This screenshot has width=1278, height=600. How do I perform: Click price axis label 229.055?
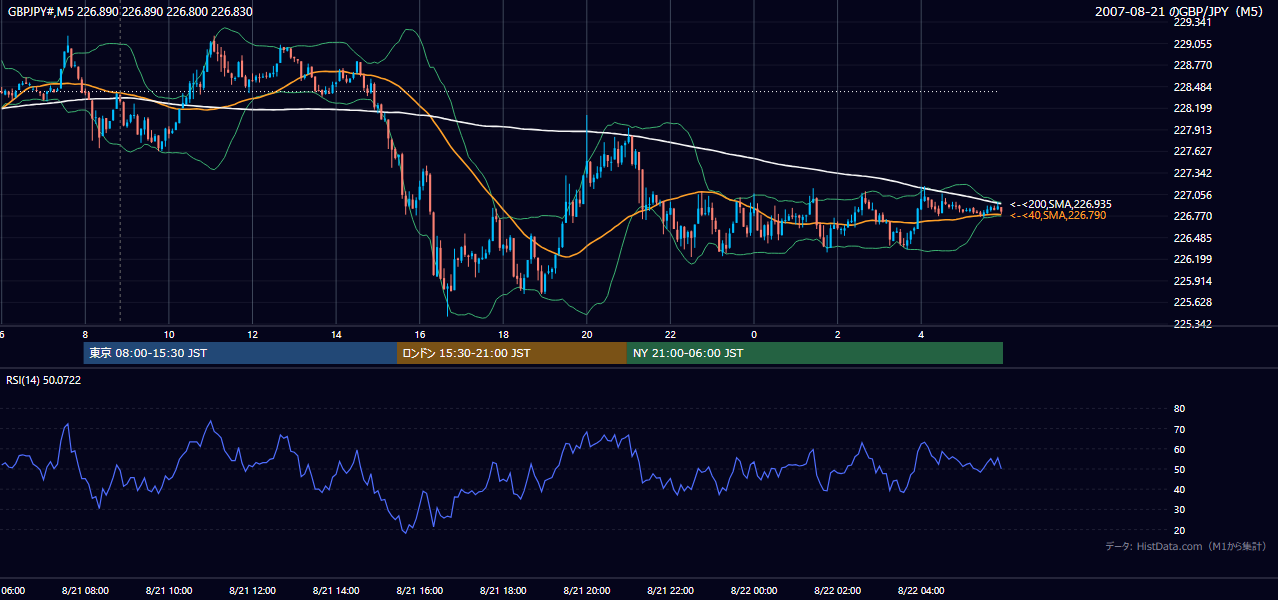coord(1192,44)
